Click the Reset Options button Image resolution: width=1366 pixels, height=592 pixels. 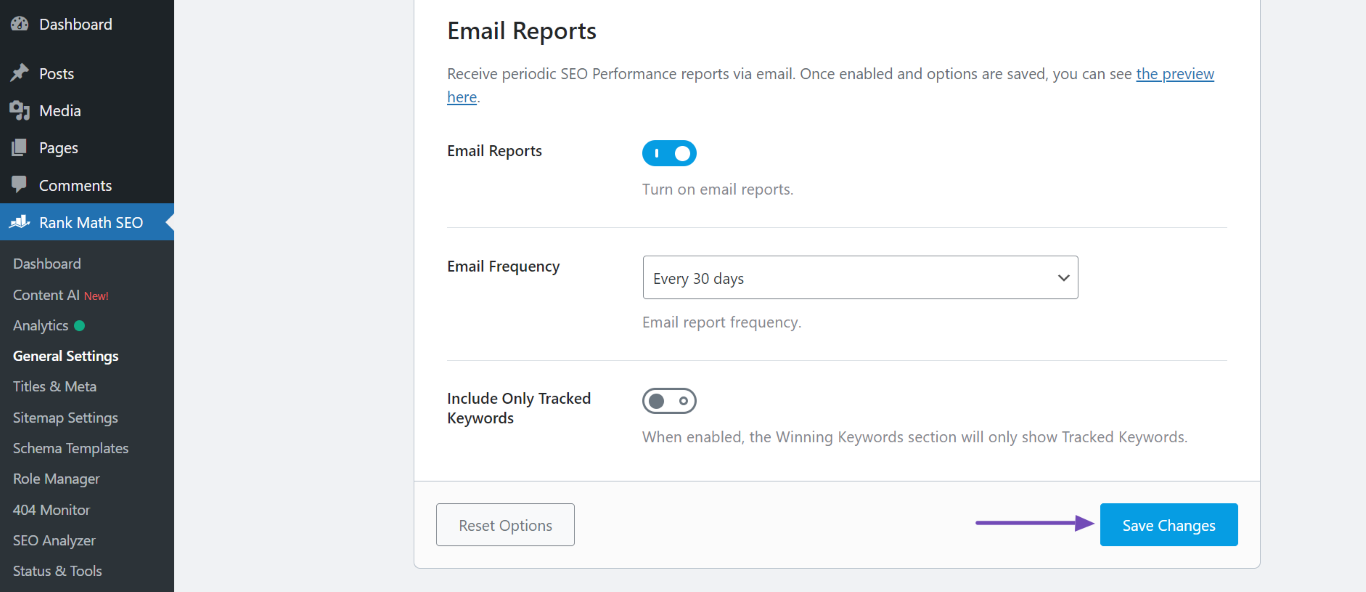[505, 525]
